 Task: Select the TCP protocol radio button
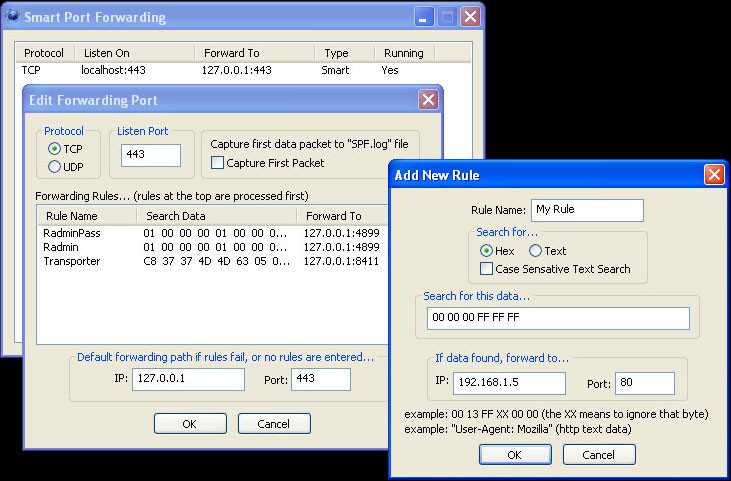tap(55, 149)
